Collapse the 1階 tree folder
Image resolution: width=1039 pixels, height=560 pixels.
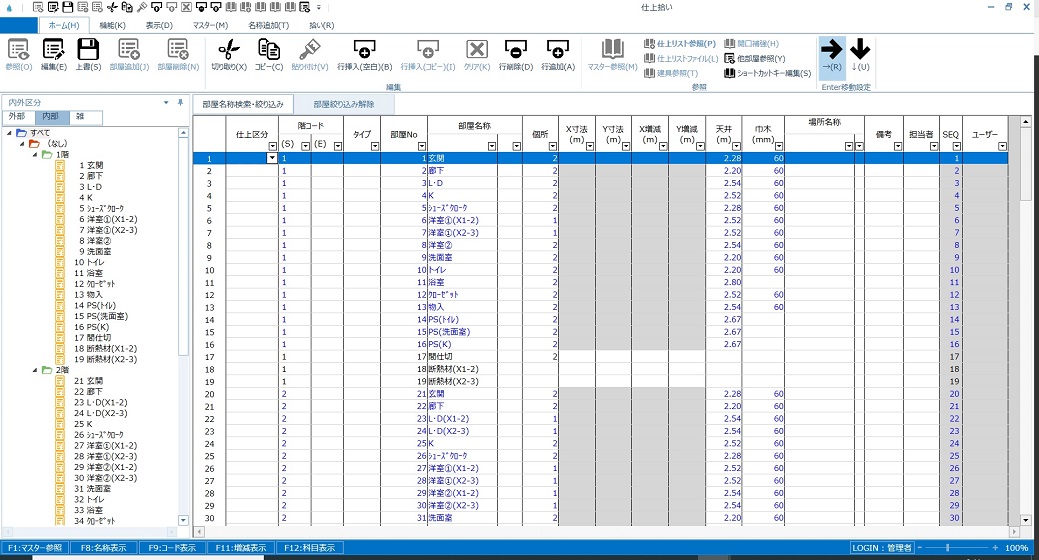pos(34,154)
